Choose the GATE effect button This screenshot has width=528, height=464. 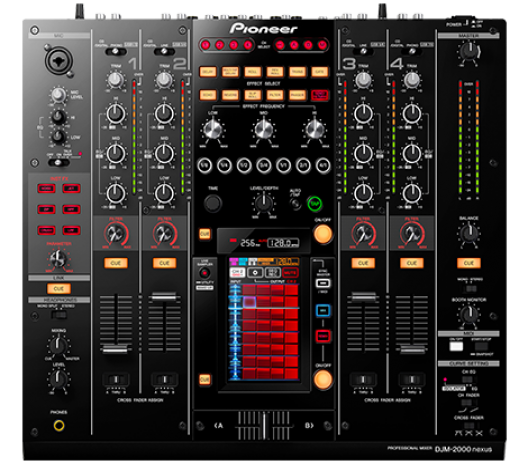tap(320, 72)
